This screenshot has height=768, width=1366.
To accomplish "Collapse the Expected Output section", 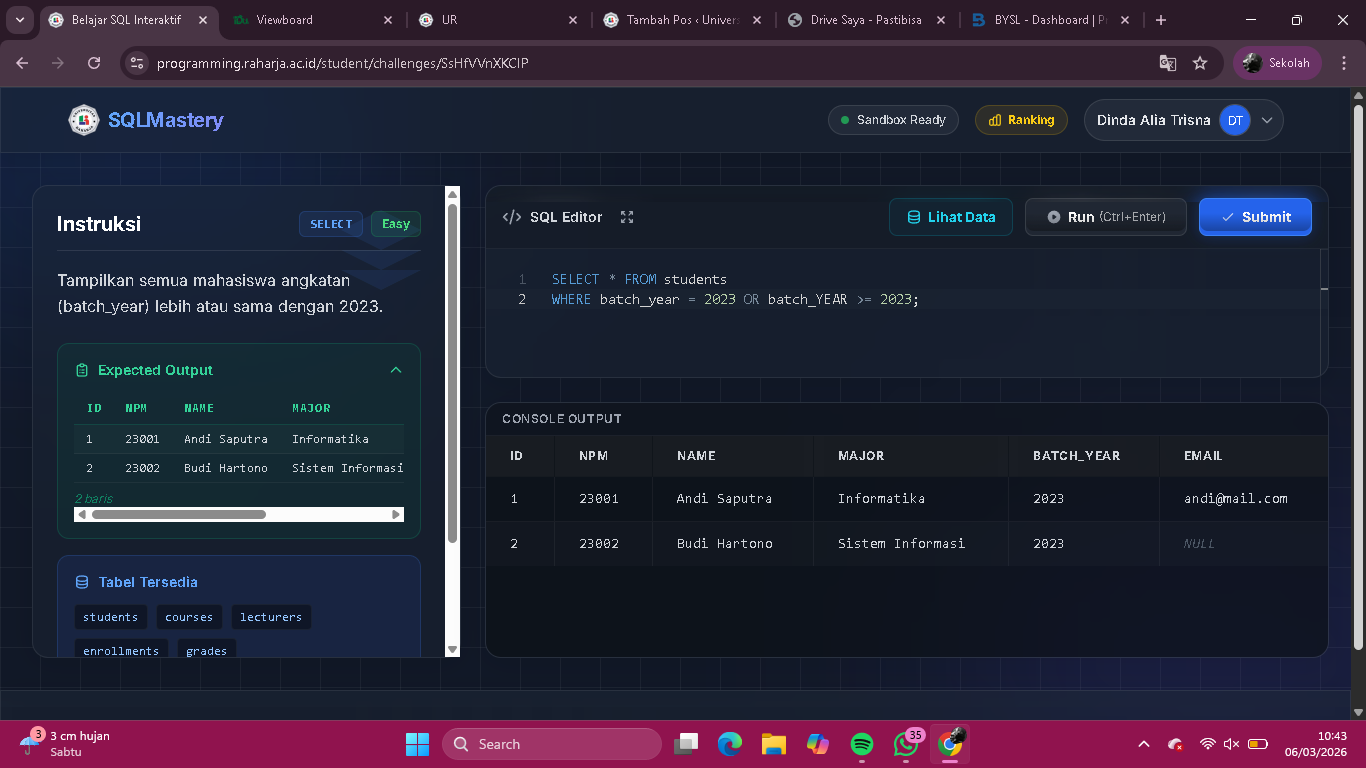I will (396, 370).
